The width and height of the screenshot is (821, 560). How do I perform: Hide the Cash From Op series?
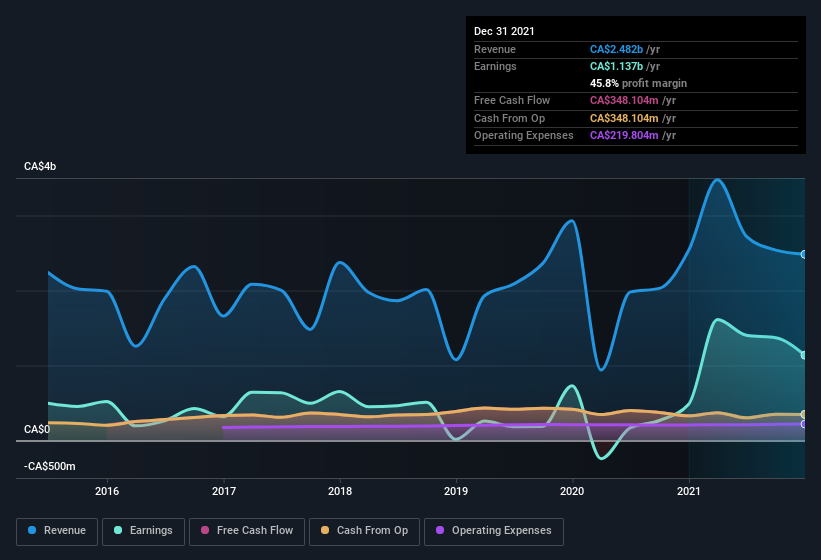pyautogui.click(x=364, y=531)
